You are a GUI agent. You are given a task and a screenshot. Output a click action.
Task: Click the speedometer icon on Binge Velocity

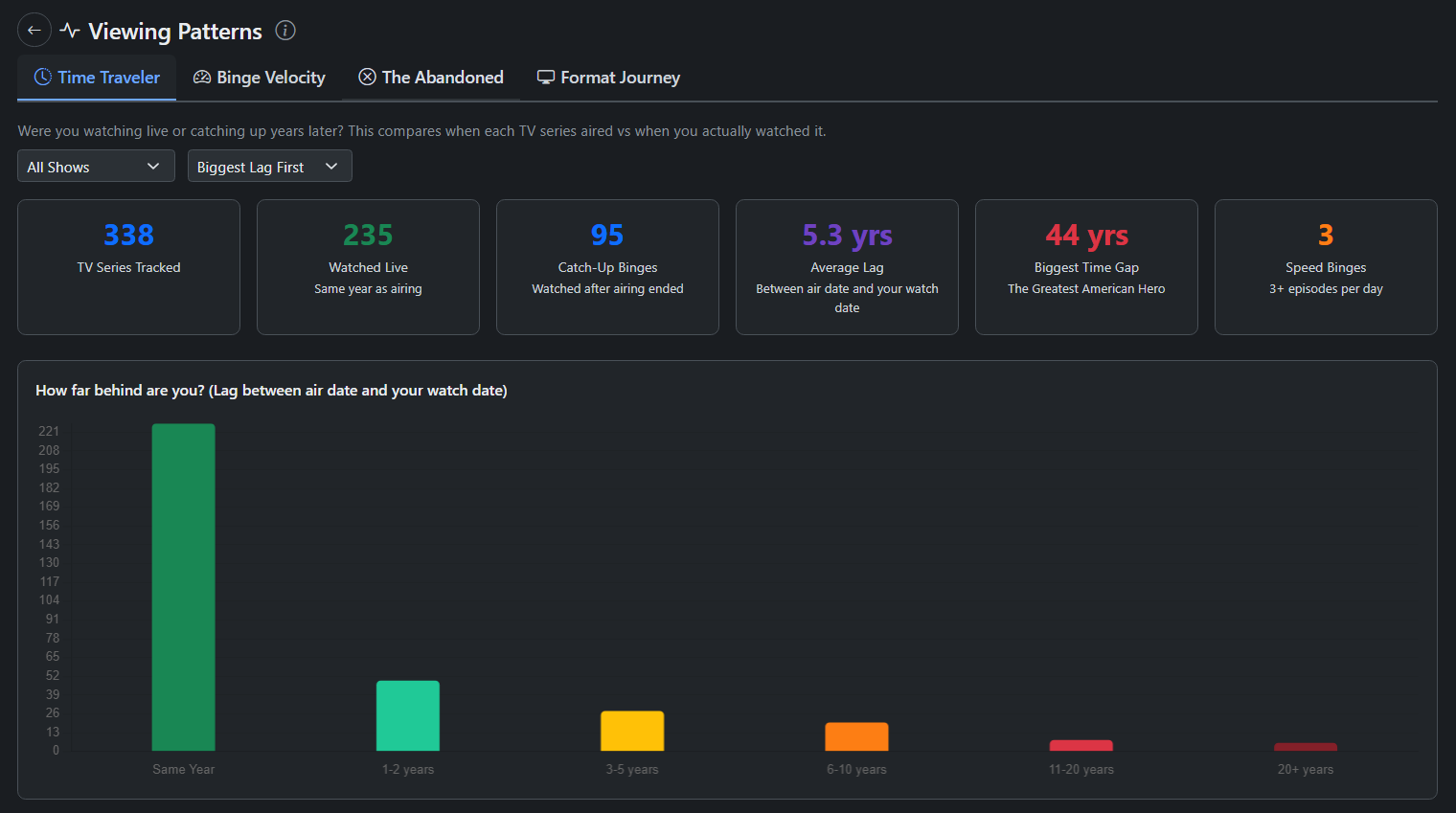click(202, 78)
